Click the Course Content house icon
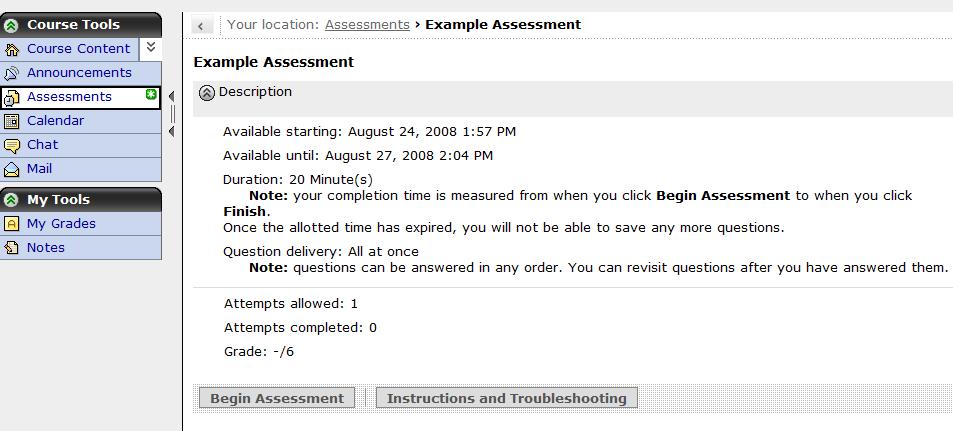This screenshot has height=431, width=953. pos(12,49)
